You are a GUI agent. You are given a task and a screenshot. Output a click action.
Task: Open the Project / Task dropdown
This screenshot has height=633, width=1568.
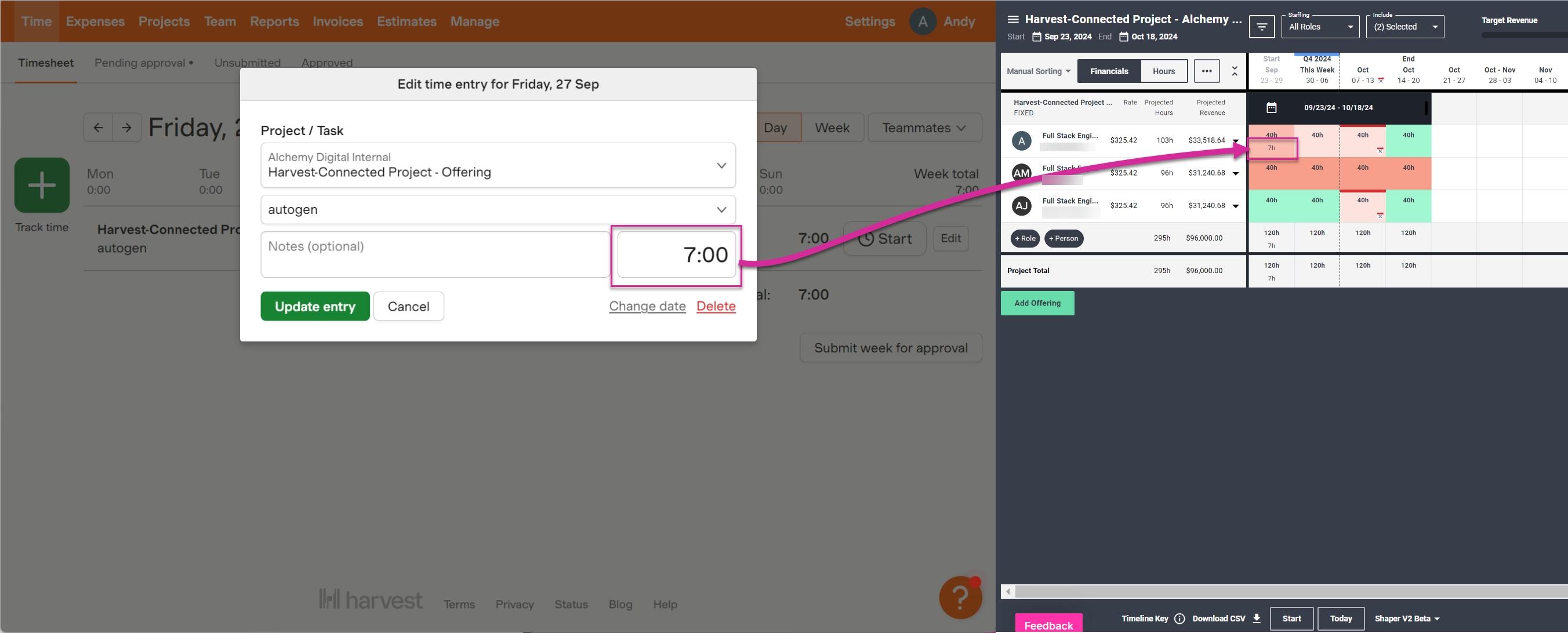(498, 165)
